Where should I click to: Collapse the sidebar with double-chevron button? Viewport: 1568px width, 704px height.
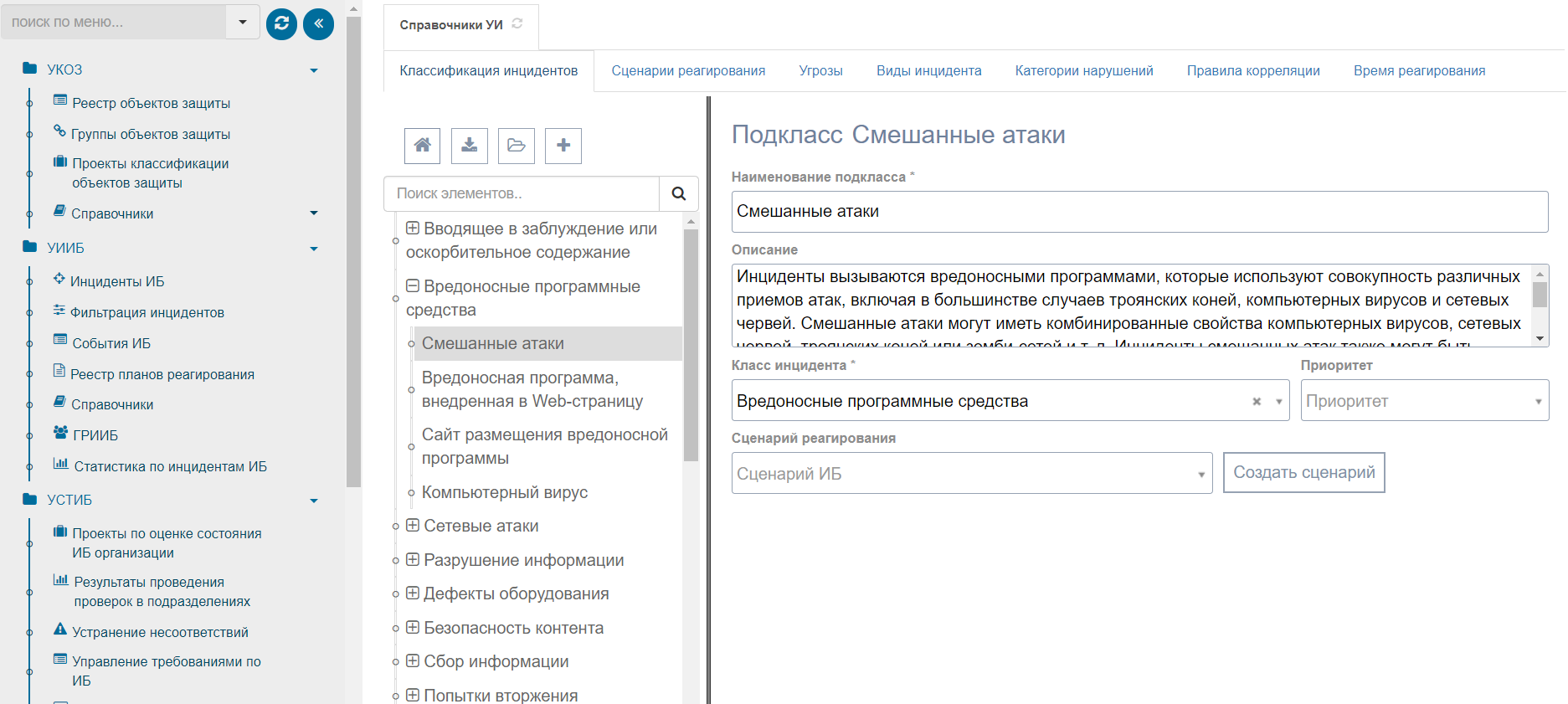(x=318, y=23)
